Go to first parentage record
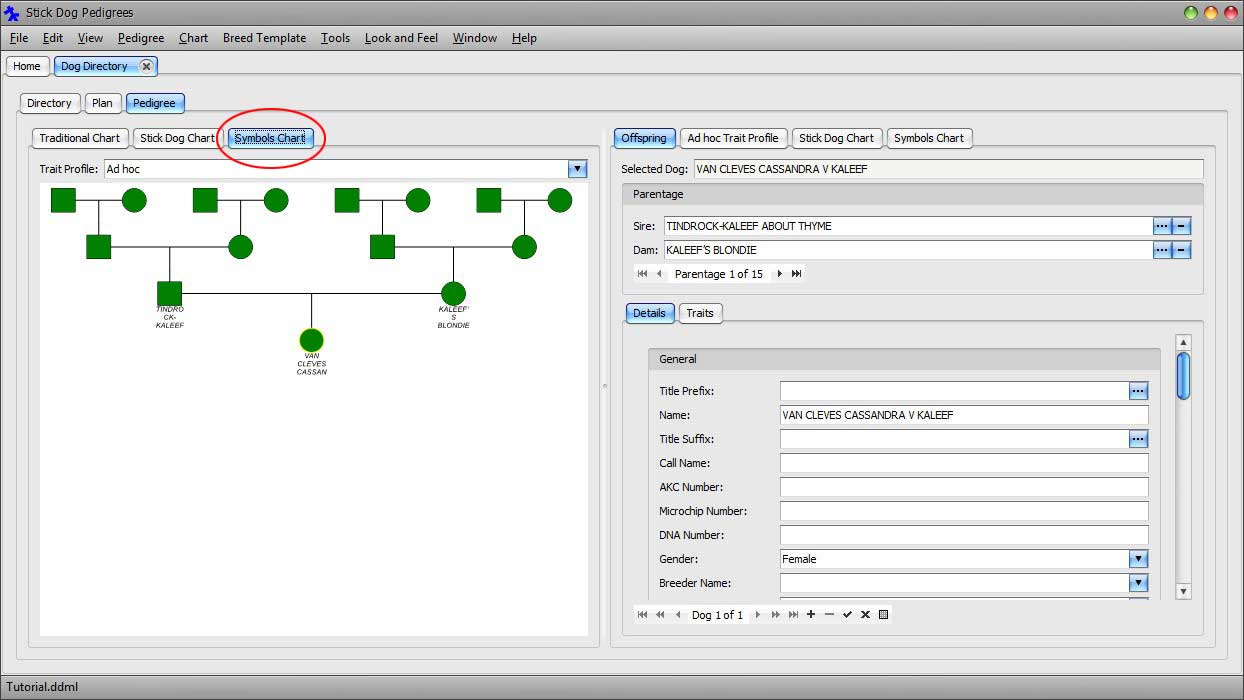Image resolution: width=1244 pixels, height=700 pixels. (x=641, y=273)
